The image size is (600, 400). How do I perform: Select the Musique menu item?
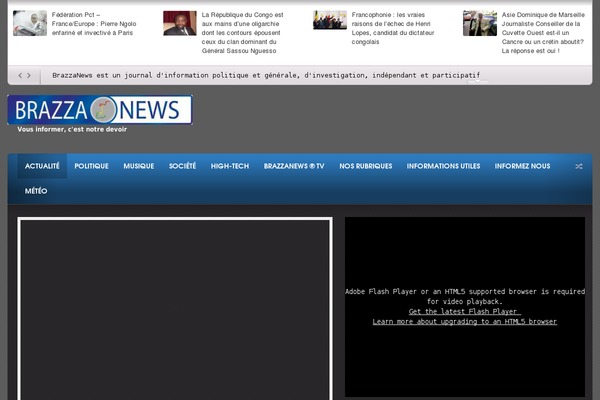139,166
